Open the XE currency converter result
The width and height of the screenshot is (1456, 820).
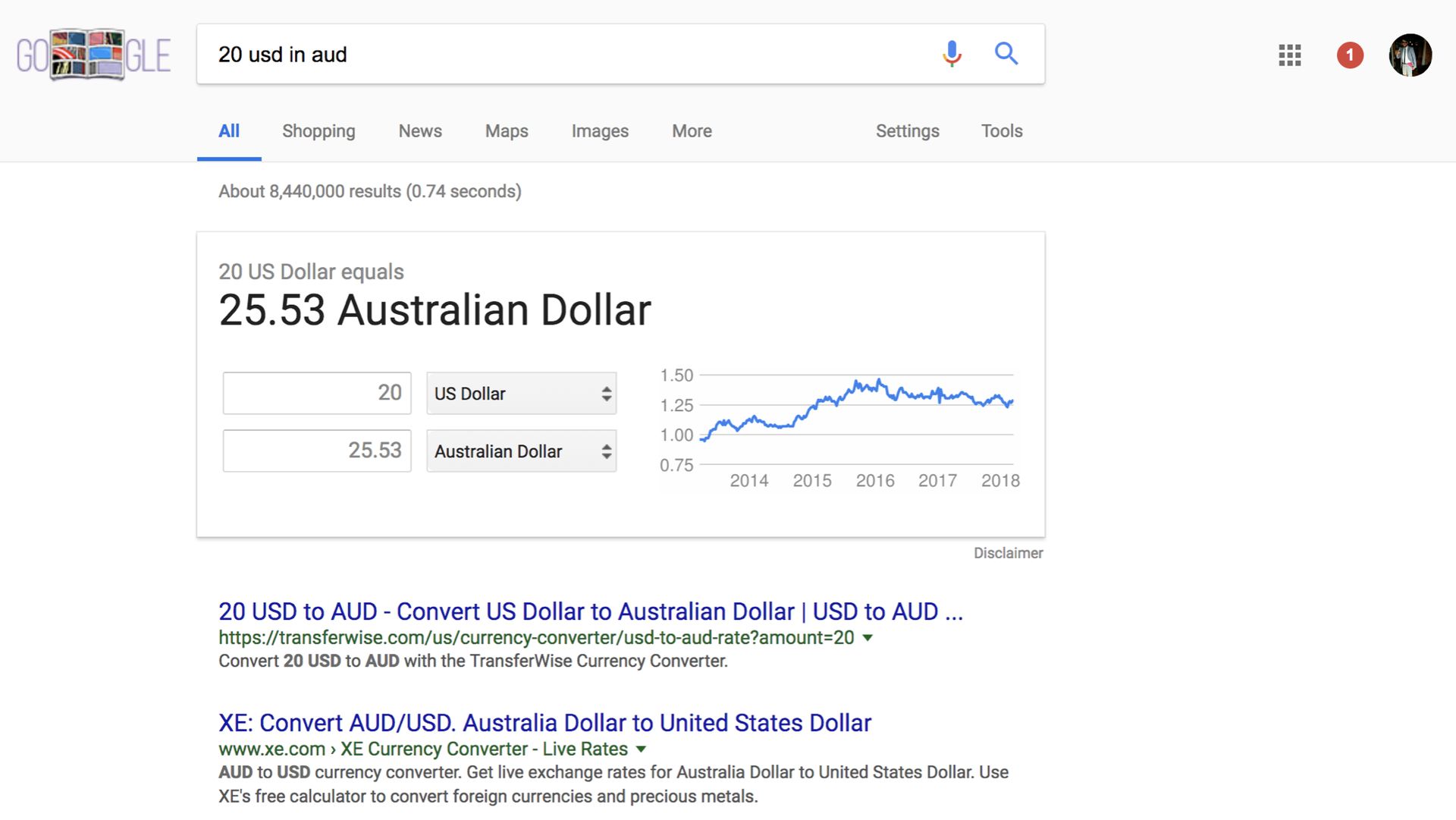click(544, 722)
